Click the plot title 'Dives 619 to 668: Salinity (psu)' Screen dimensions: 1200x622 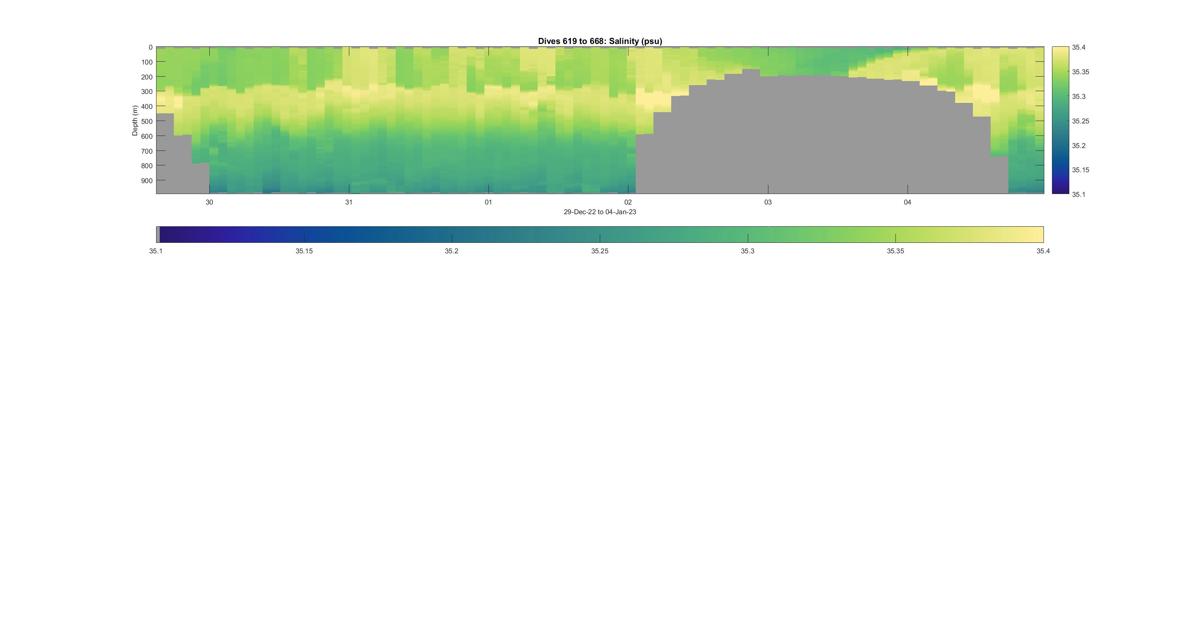click(600, 41)
